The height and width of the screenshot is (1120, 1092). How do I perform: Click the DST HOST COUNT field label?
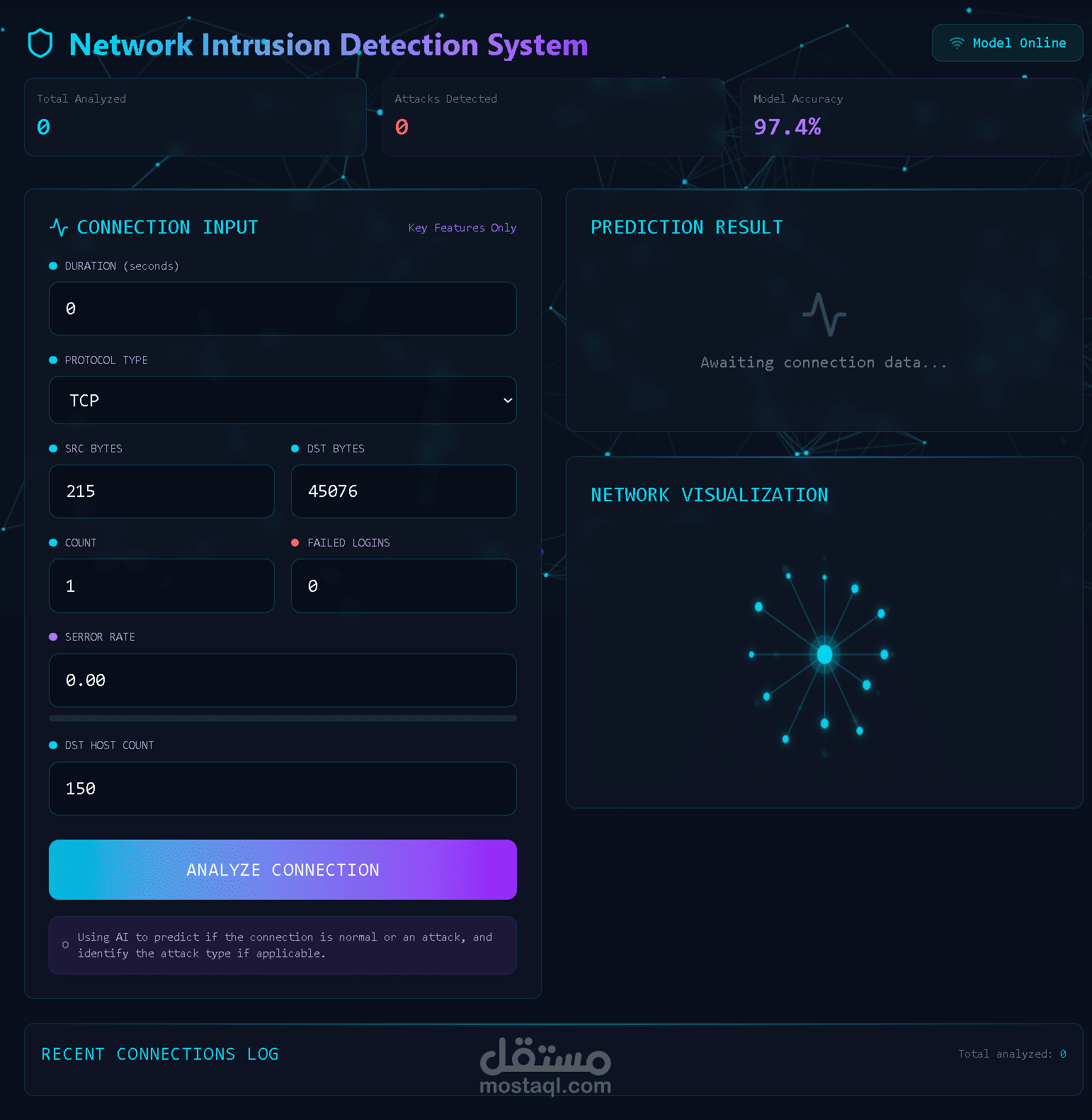(109, 745)
